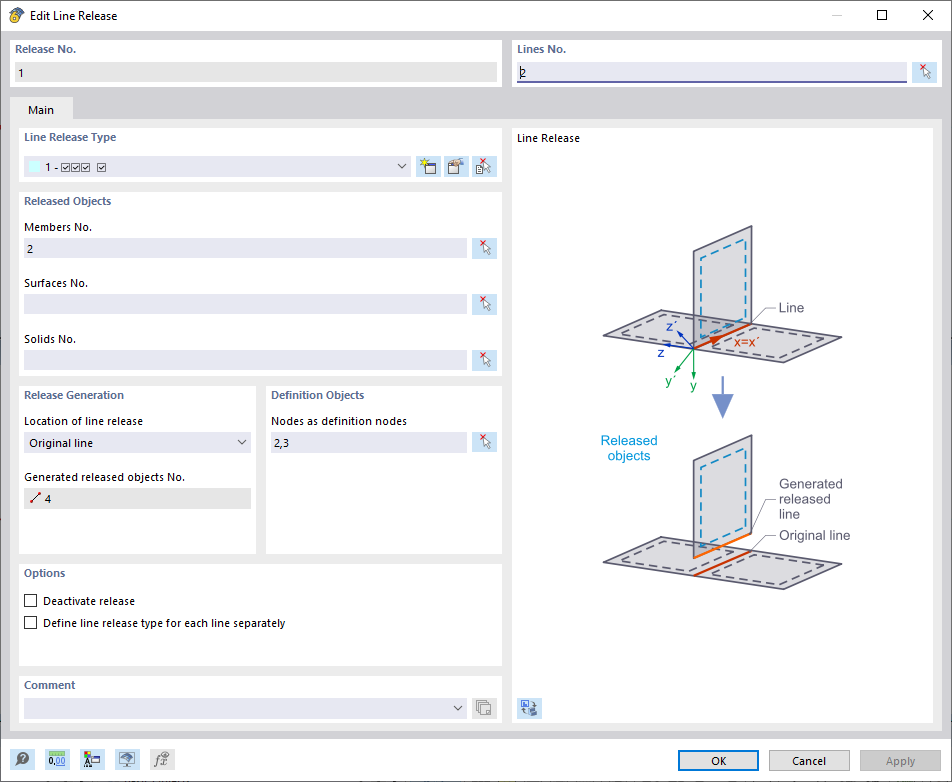Viewport: 952px width, 782px height.
Task: Cancel the Edit Line Release dialog
Action: point(808,760)
